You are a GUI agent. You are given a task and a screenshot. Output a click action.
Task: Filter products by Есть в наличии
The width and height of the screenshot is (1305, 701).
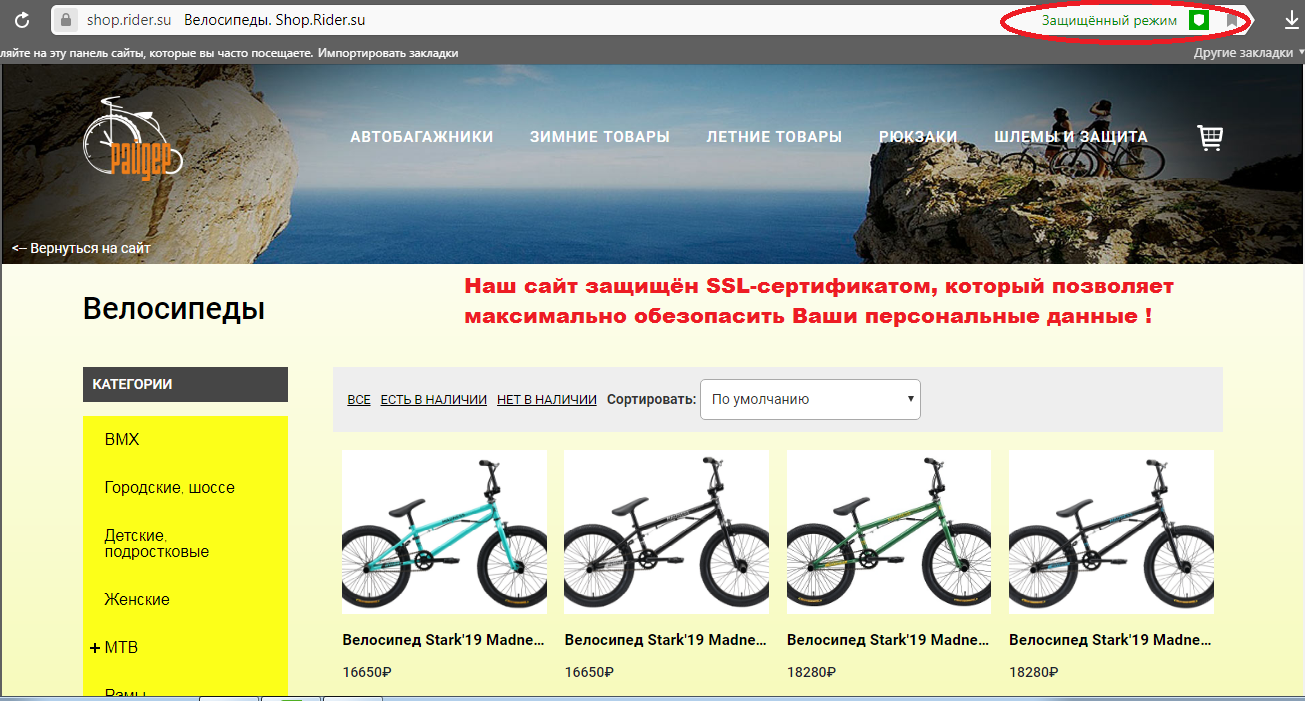(433, 400)
